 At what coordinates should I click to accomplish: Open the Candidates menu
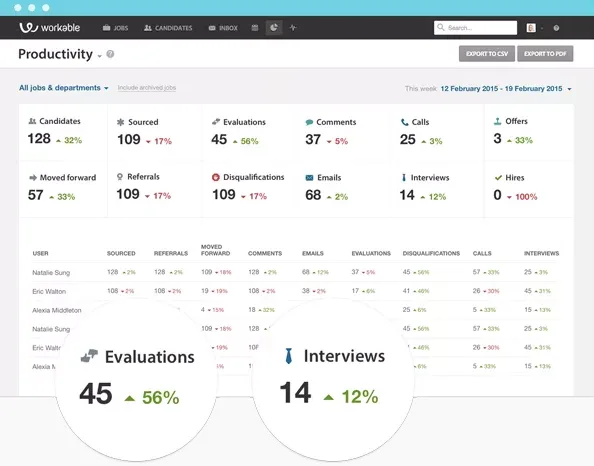[x=168, y=28]
